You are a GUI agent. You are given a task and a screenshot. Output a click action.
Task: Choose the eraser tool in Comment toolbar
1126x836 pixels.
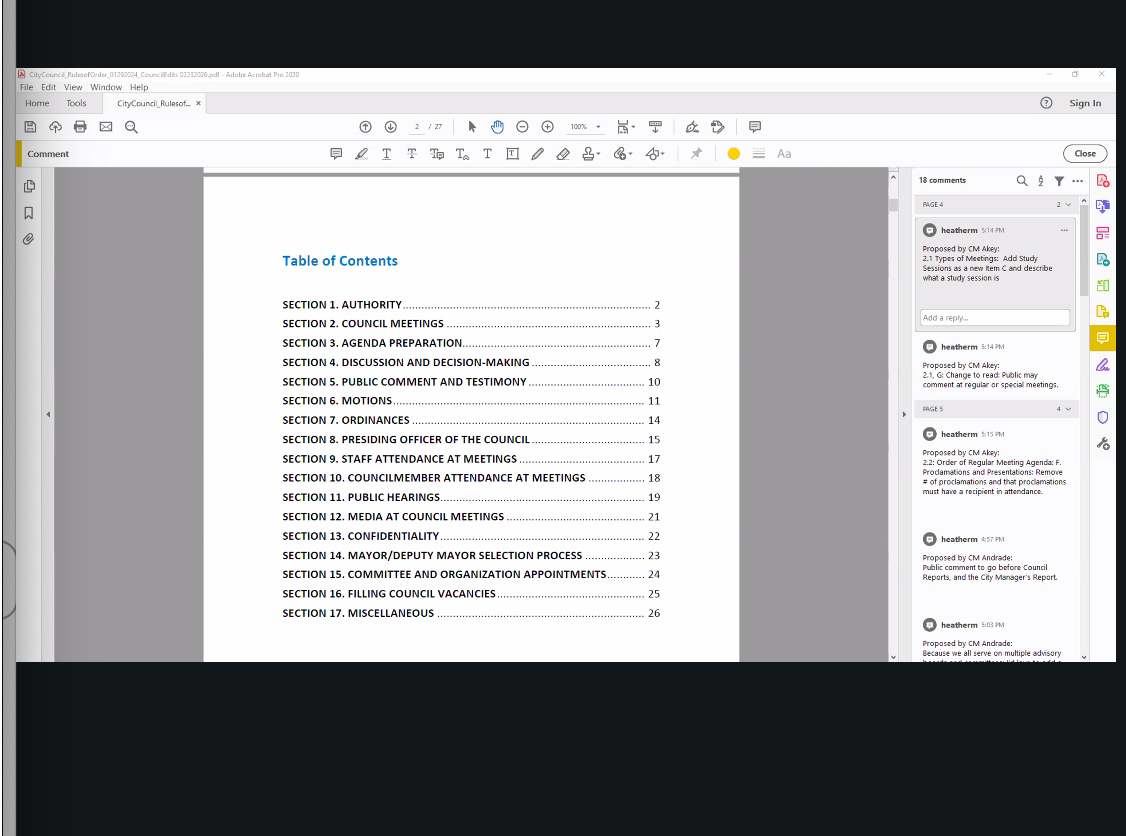click(x=562, y=154)
